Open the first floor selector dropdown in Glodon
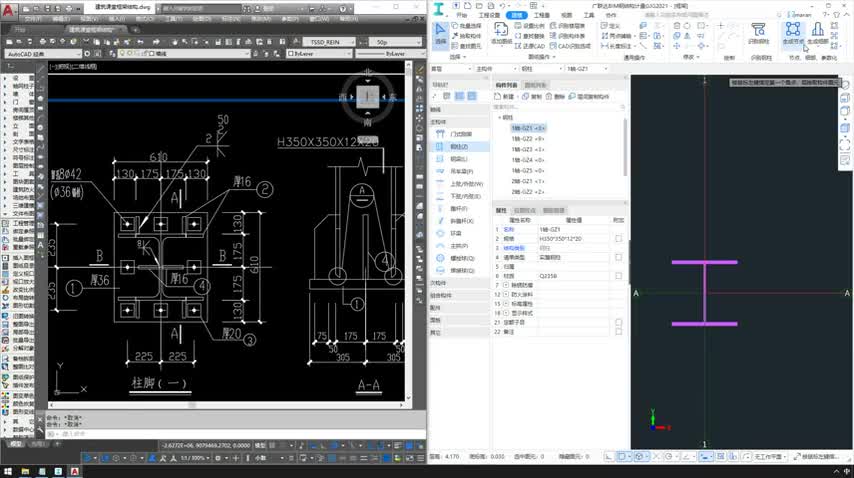 coord(450,69)
